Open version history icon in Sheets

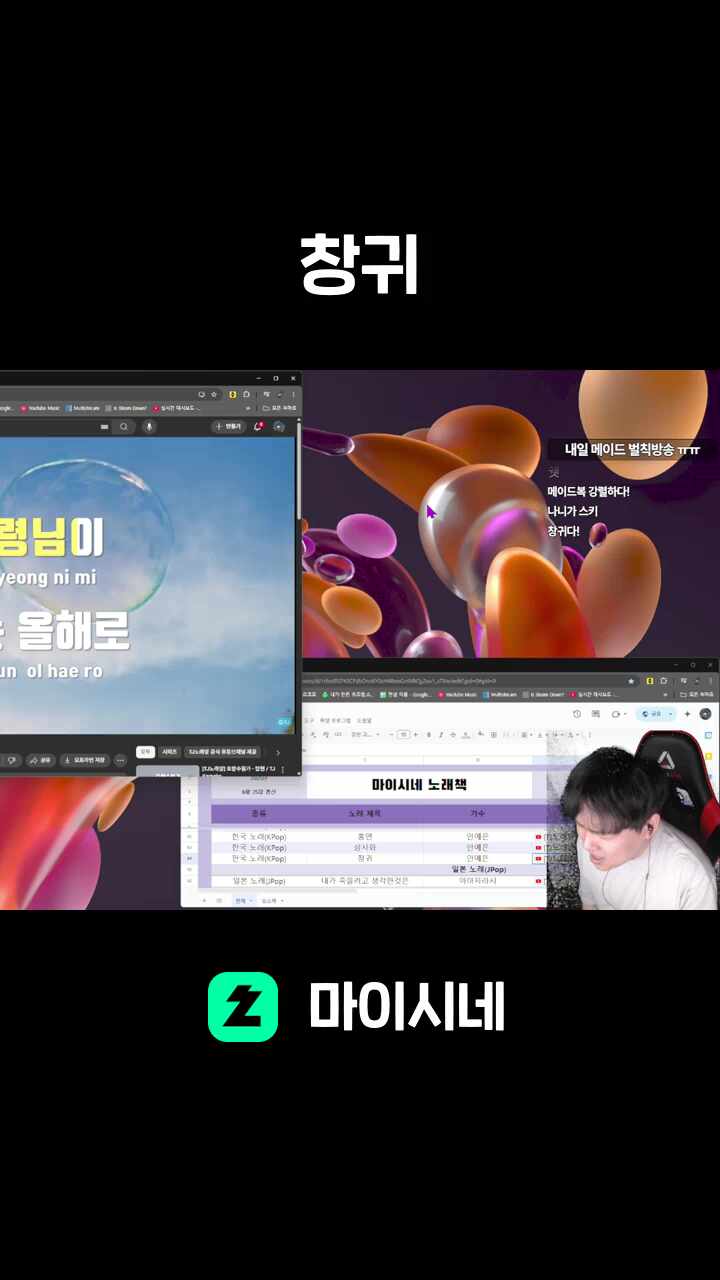(x=576, y=714)
